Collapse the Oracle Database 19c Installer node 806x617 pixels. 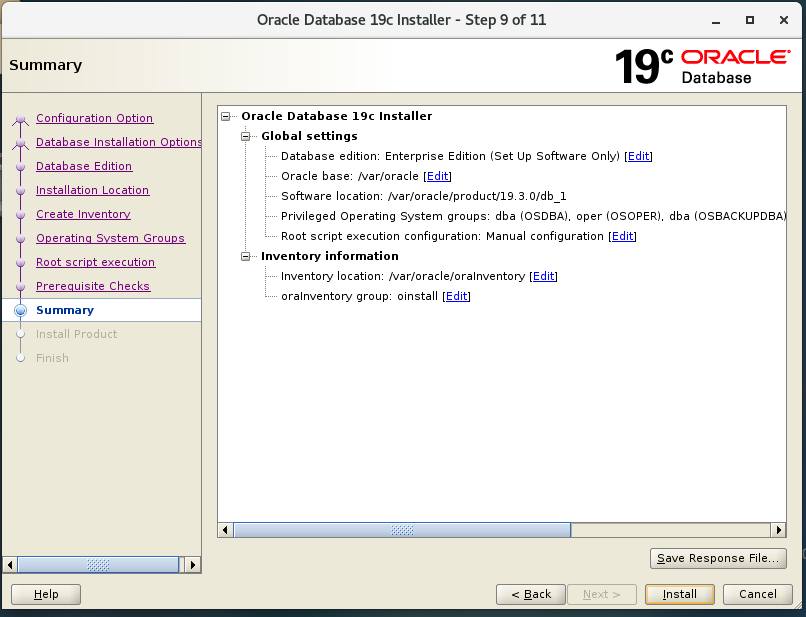pyautogui.click(x=227, y=116)
